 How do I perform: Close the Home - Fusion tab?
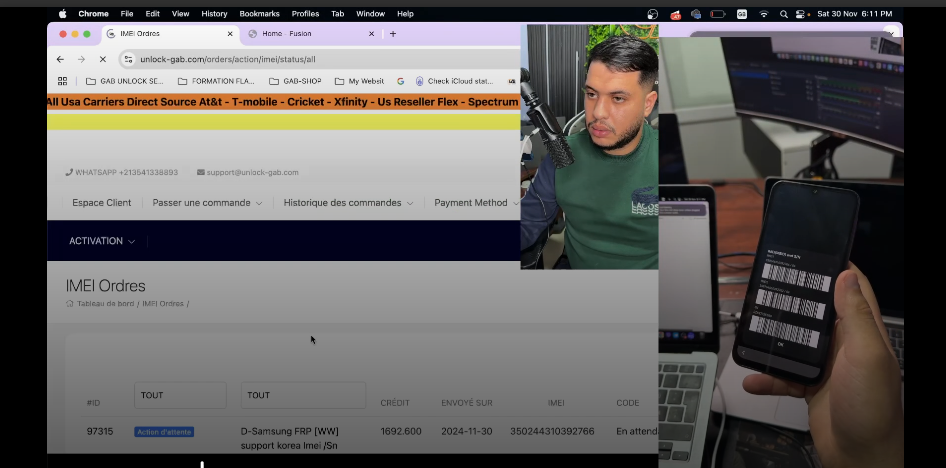(372, 34)
